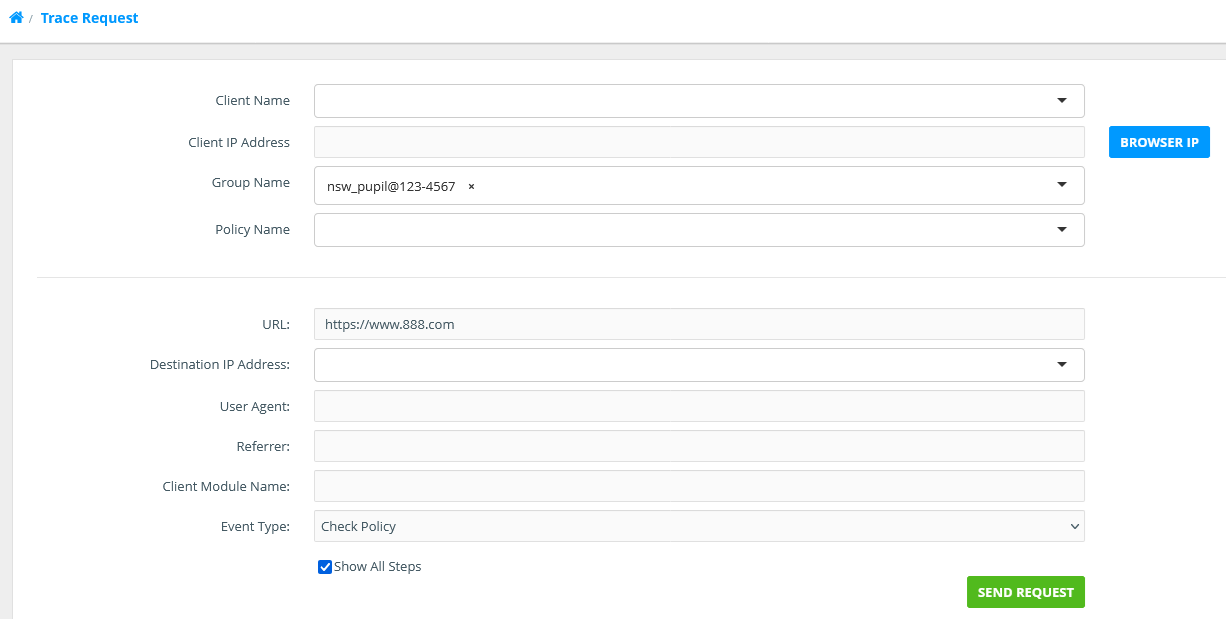This screenshot has height=619, width=1226.
Task: Focus the User Agent text field
Action: (699, 406)
